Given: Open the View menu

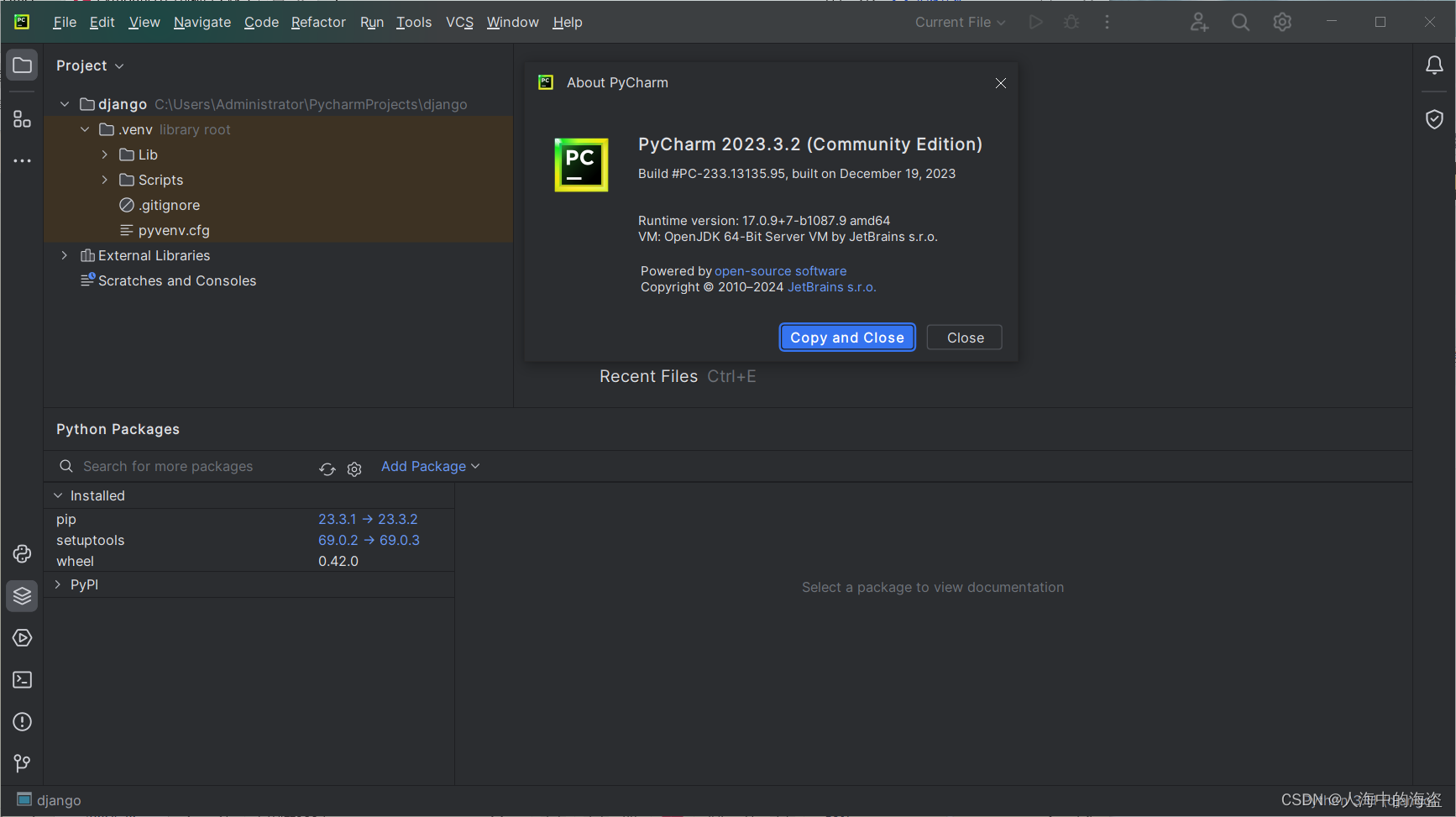Looking at the screenshot, I should (144, 22).
